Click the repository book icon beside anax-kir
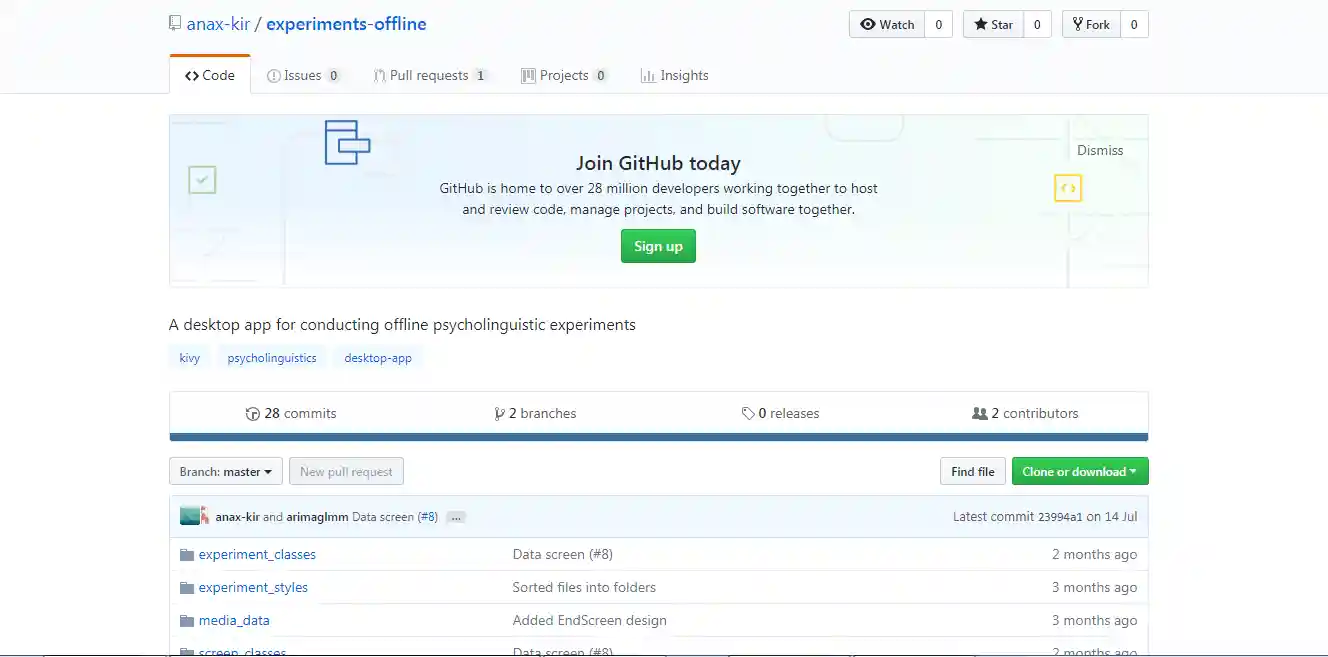This screenshot has width=1328, height=657. click(174, 22)
